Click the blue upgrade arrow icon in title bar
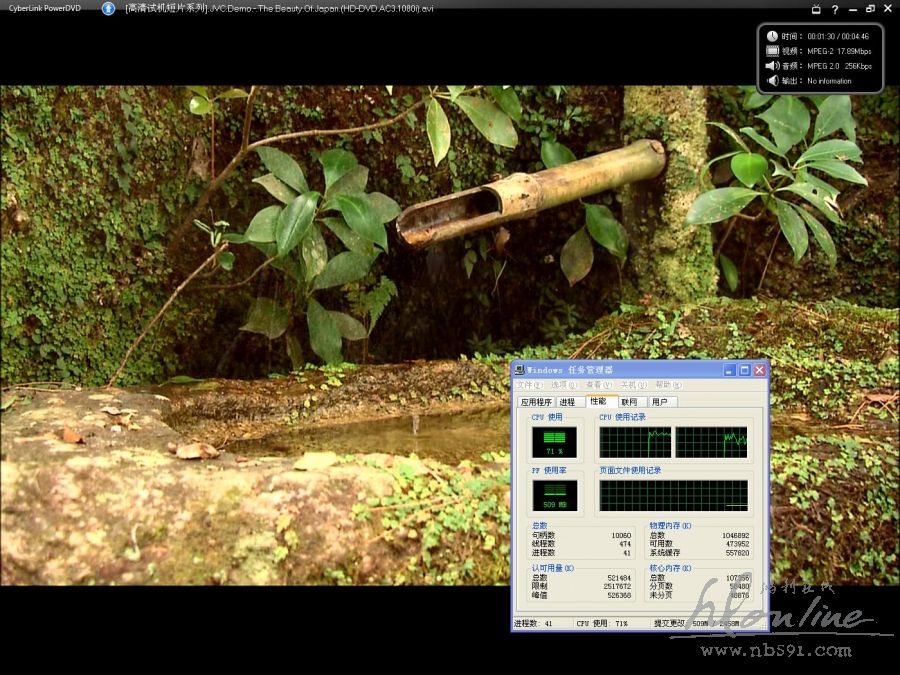This screenshot has width=900, height=675. coord(109,8)
